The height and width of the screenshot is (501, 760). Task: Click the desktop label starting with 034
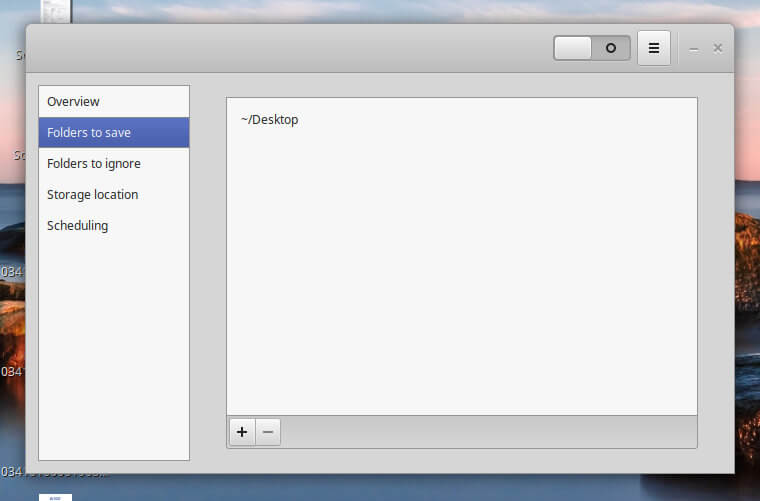point(11,272)
